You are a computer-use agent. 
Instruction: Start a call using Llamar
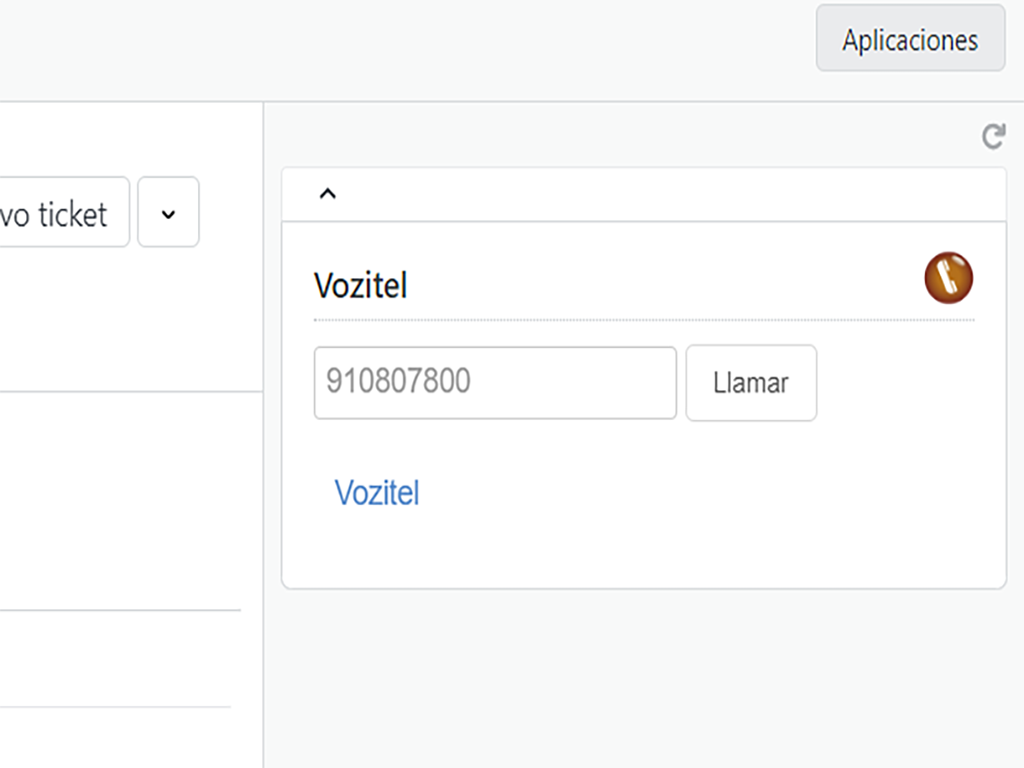pos(751,383)
